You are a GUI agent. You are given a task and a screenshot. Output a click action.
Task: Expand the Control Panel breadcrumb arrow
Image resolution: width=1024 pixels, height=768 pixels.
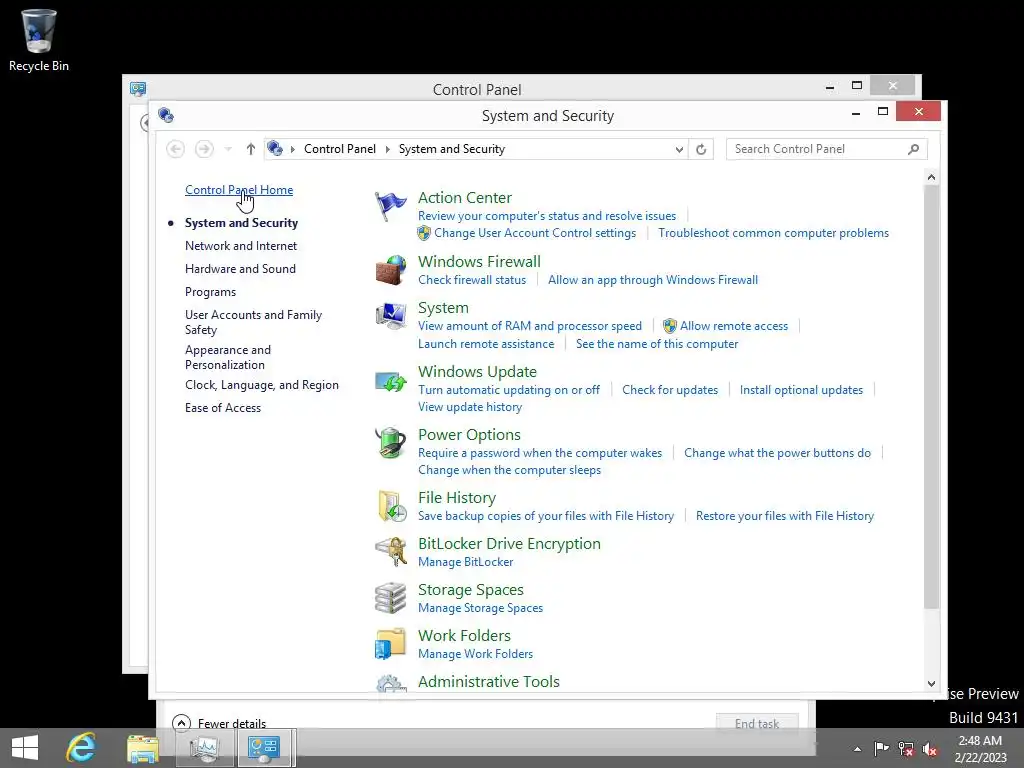pos(387,150)
